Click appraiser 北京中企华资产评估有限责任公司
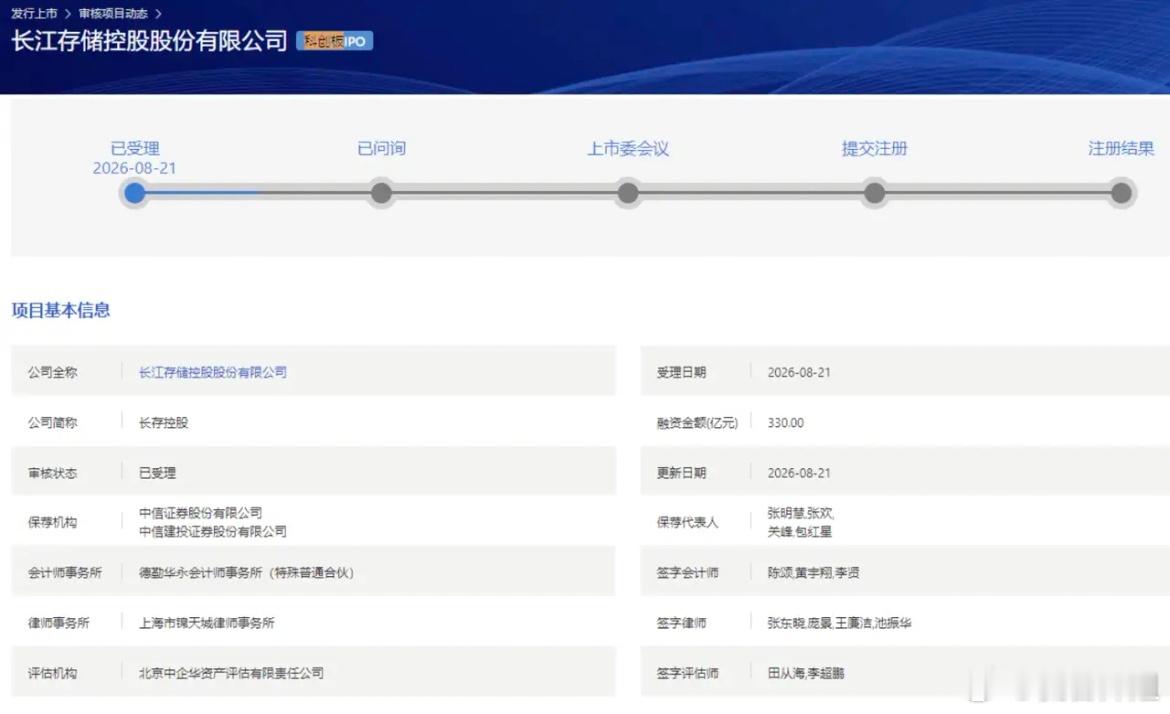The image size is (1170, 714). pyautogui.click(x=231, y=672)
